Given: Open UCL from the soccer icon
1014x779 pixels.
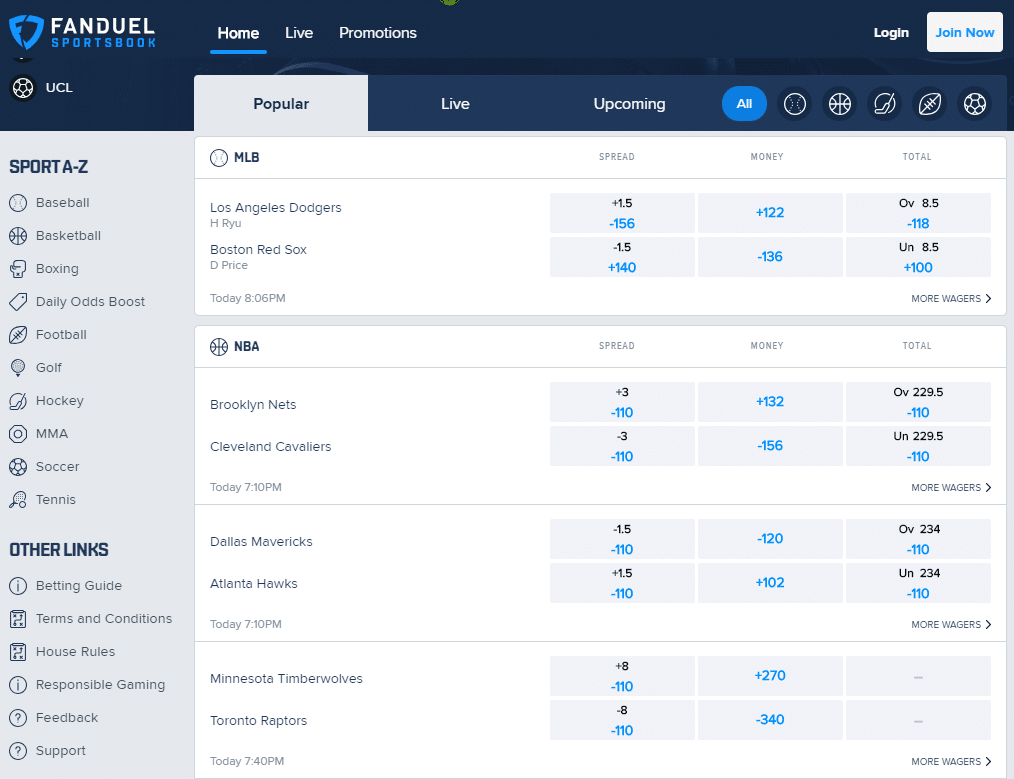Looking at the screenshot, I should tap(22, 88).
